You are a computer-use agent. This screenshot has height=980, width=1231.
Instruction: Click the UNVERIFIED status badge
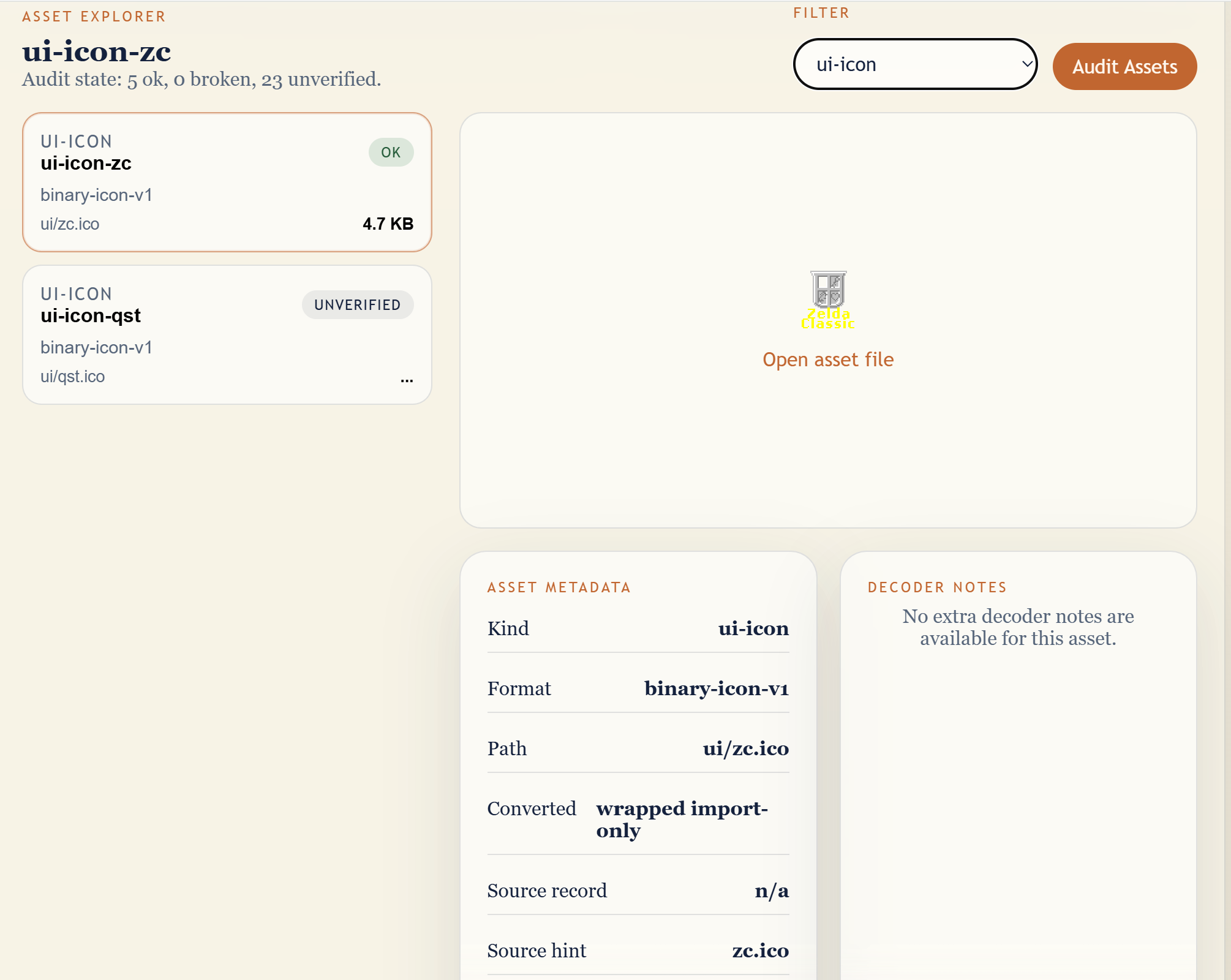coord(358,305)
